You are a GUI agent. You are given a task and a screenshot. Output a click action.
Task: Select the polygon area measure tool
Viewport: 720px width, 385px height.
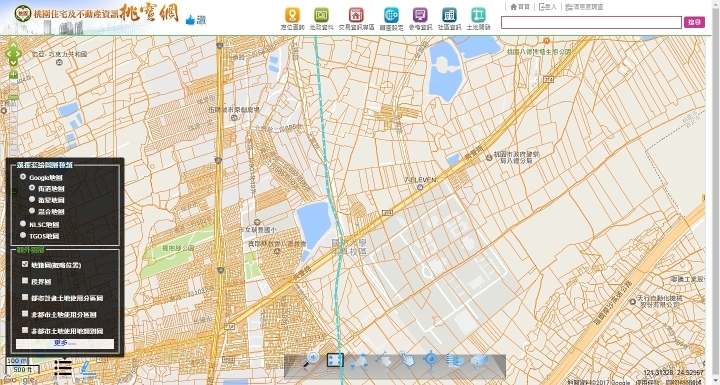[359, 361]
